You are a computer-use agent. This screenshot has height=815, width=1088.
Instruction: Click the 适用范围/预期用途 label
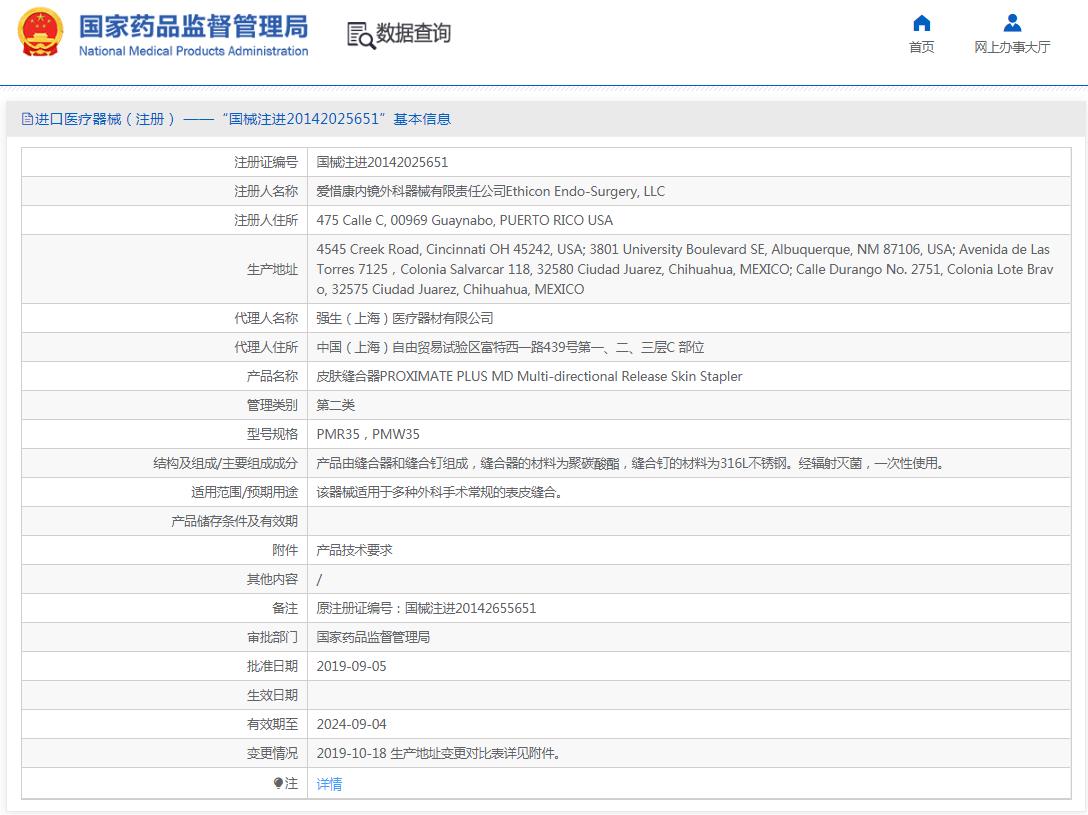[244, 492]
